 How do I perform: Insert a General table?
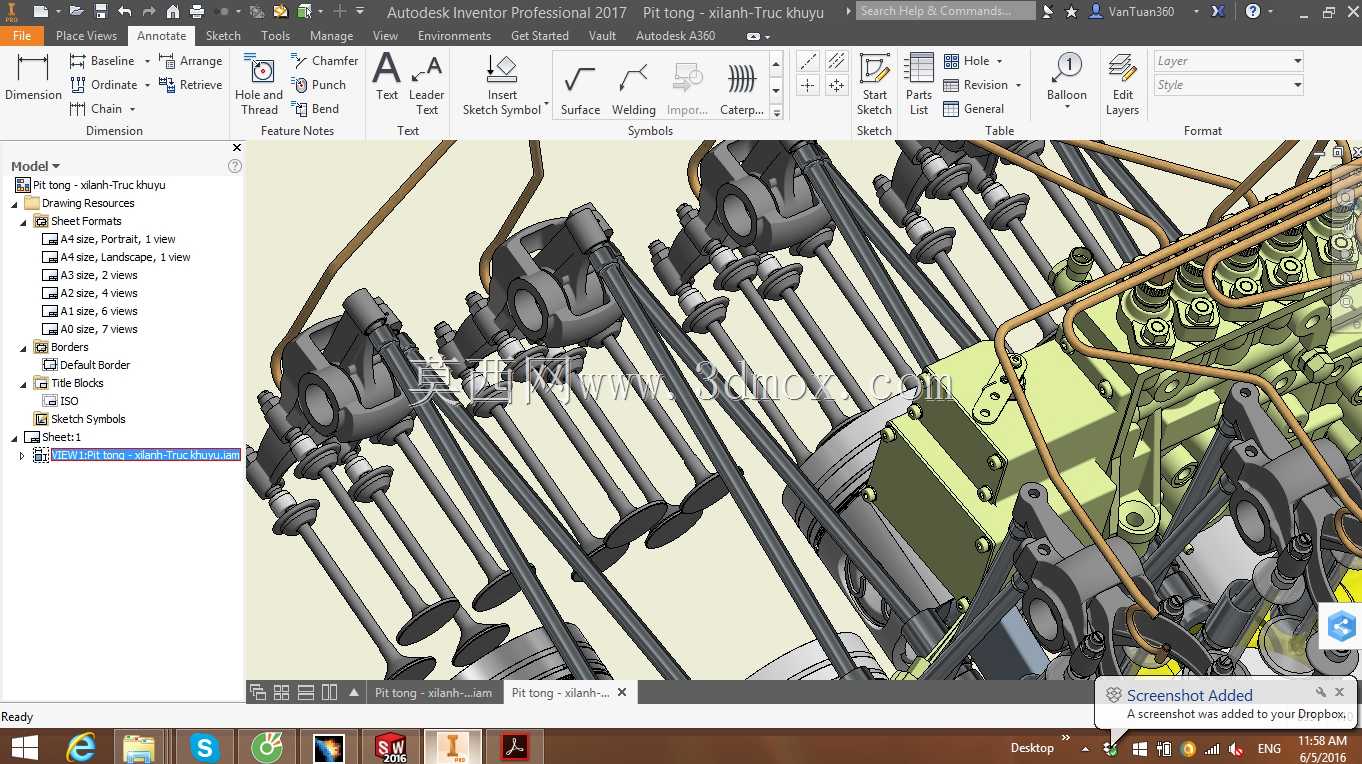click(974, 109)
